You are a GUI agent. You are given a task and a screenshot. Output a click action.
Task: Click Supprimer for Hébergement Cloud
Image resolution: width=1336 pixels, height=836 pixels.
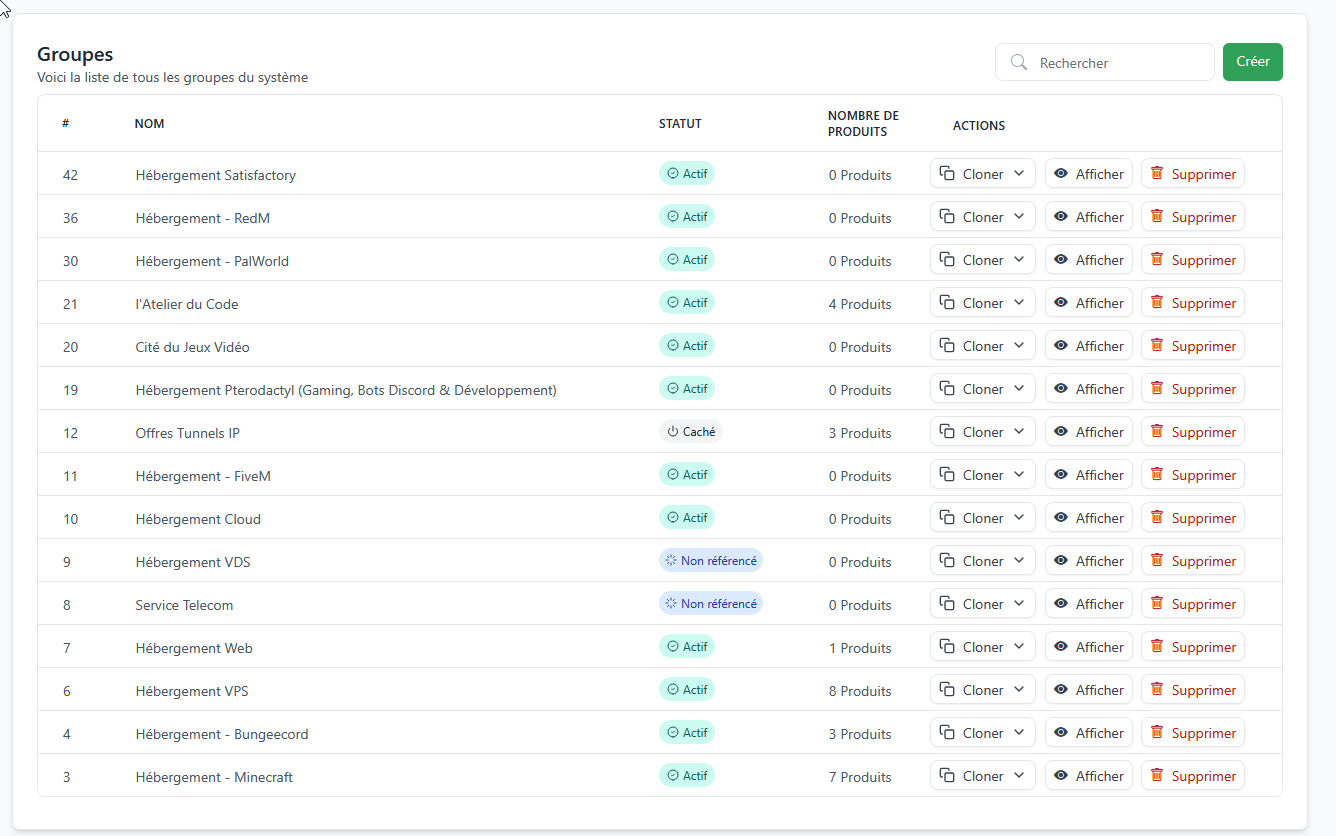pyautogui.click(x=1193, y=518)
